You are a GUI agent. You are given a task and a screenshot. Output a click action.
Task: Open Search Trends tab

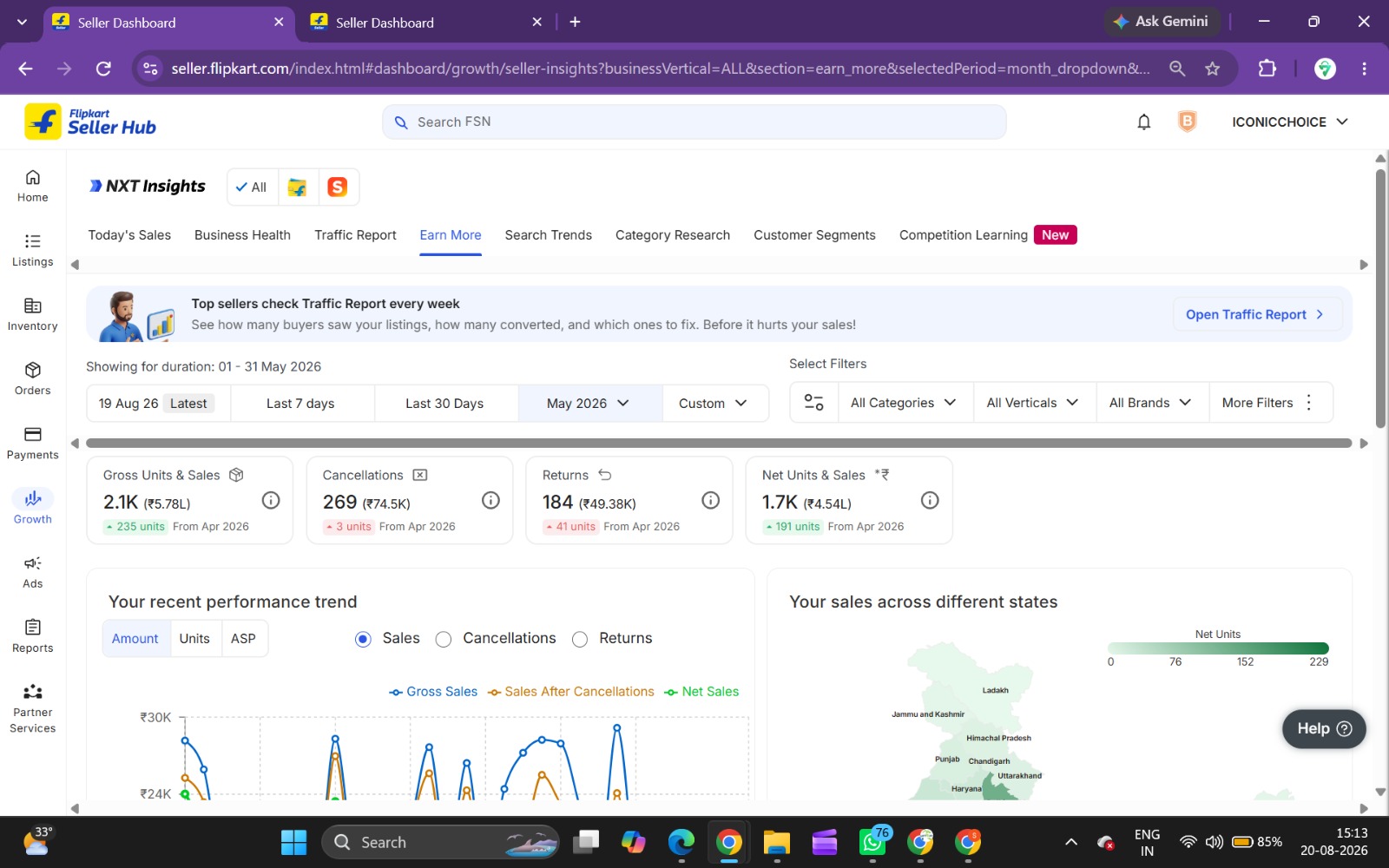(549, 235)
